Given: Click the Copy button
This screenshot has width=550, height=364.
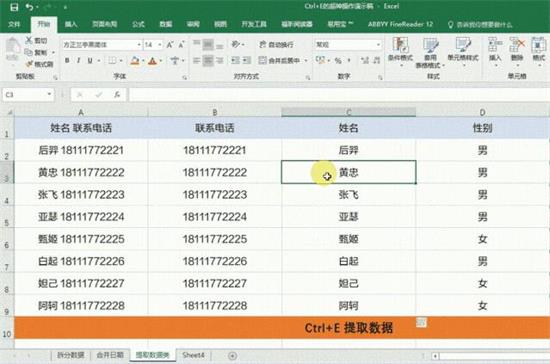Looking at the screenshot, I should 36,52.
